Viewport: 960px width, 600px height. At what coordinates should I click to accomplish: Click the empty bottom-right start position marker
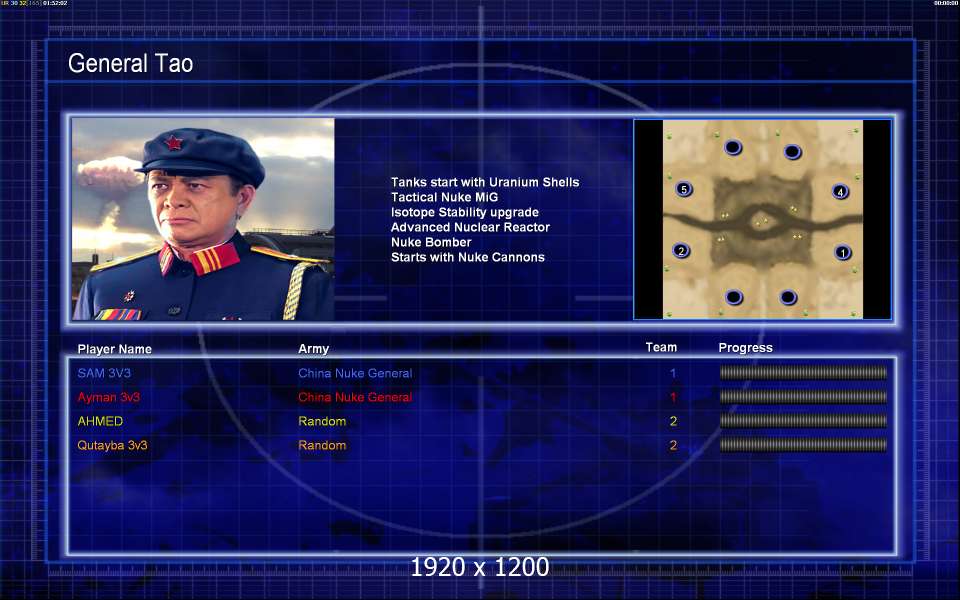788,297
